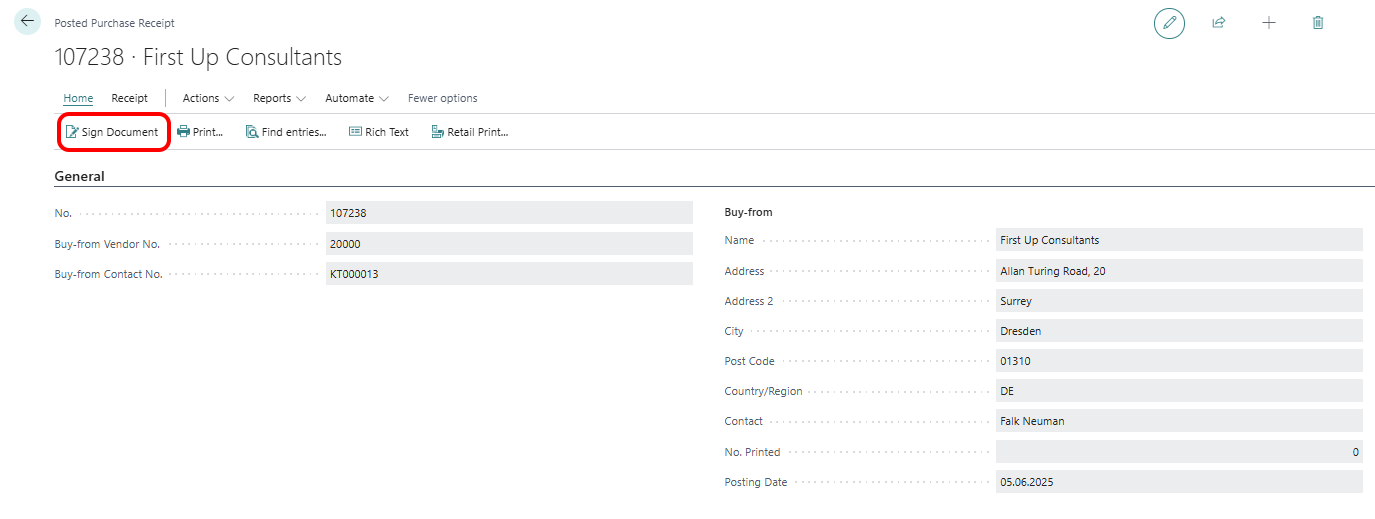Select the Buy-from Contact No. field

(509, 274)
